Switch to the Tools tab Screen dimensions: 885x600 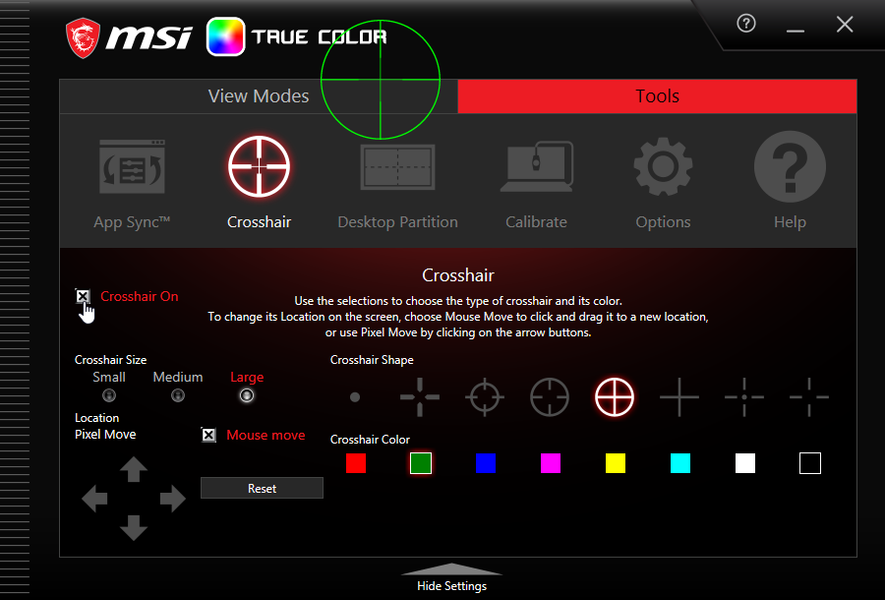[657, 97]
